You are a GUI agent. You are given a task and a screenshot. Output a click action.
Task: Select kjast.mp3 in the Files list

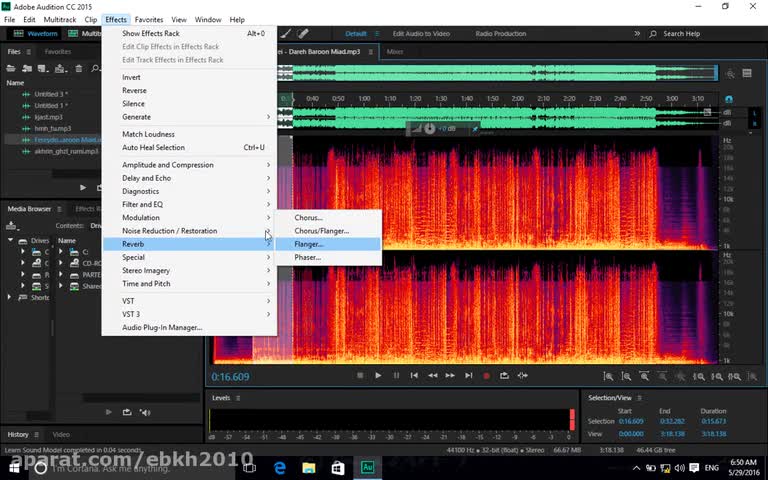[x=49, y=117]
